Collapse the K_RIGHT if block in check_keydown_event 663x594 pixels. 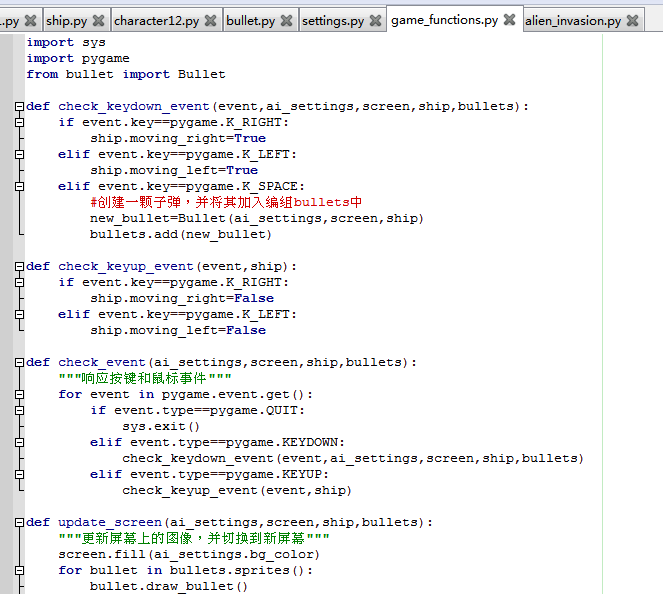tap(19, 122)
